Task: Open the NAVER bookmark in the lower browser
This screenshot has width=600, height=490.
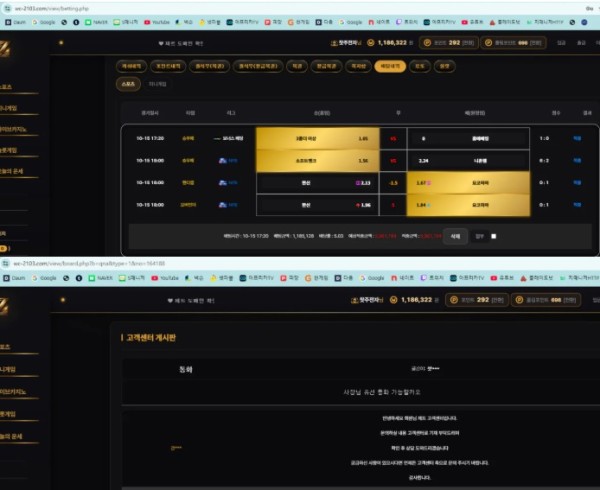Action: 101,278
